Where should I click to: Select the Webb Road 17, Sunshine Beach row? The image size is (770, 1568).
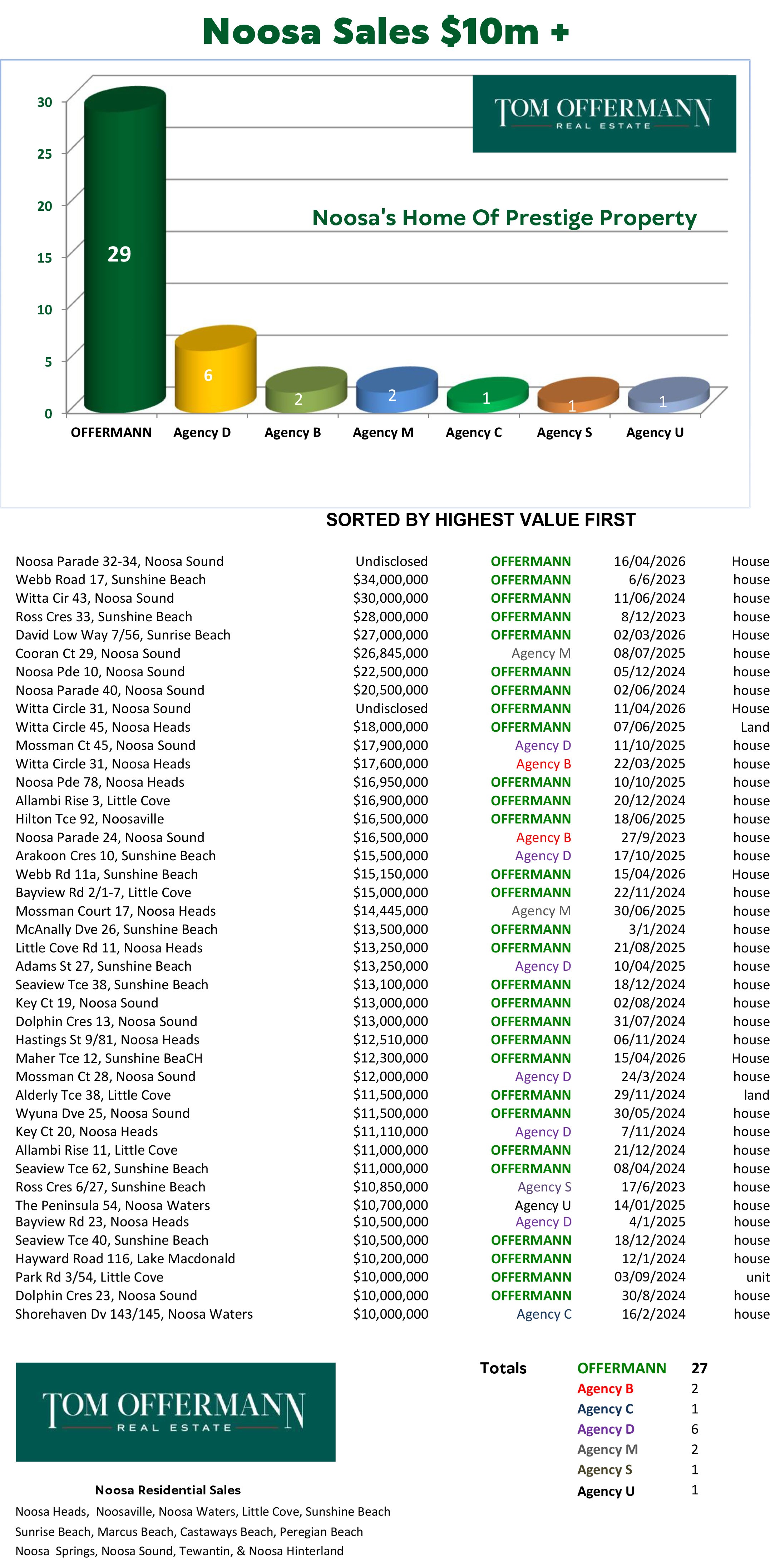click(x=392, y=579)
